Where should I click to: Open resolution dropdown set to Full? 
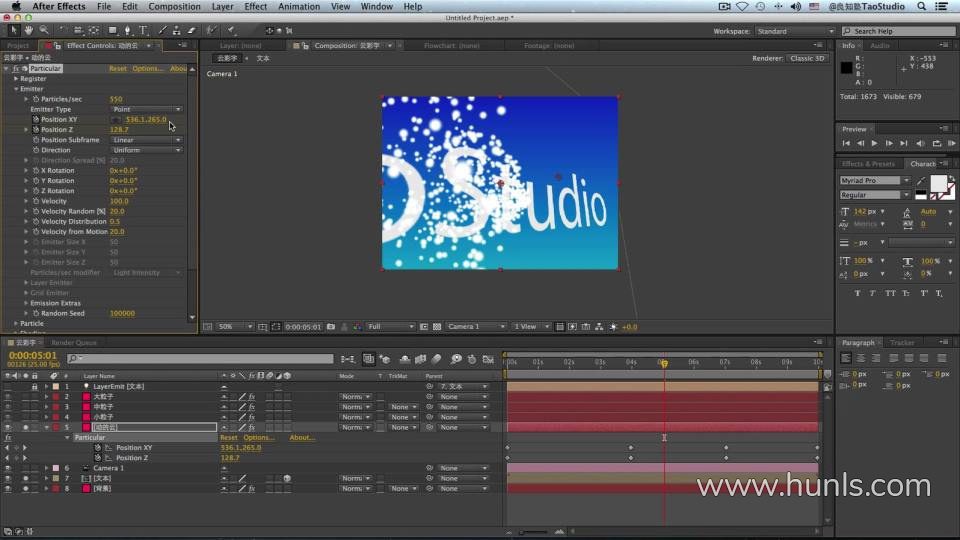pyautogui.click(x=391, y=327)
